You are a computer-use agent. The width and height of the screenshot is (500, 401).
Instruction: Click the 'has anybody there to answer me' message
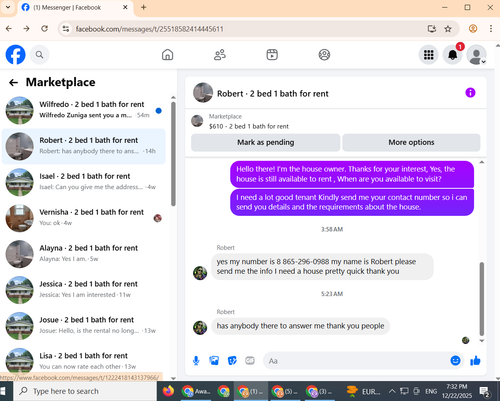(300, 326)
